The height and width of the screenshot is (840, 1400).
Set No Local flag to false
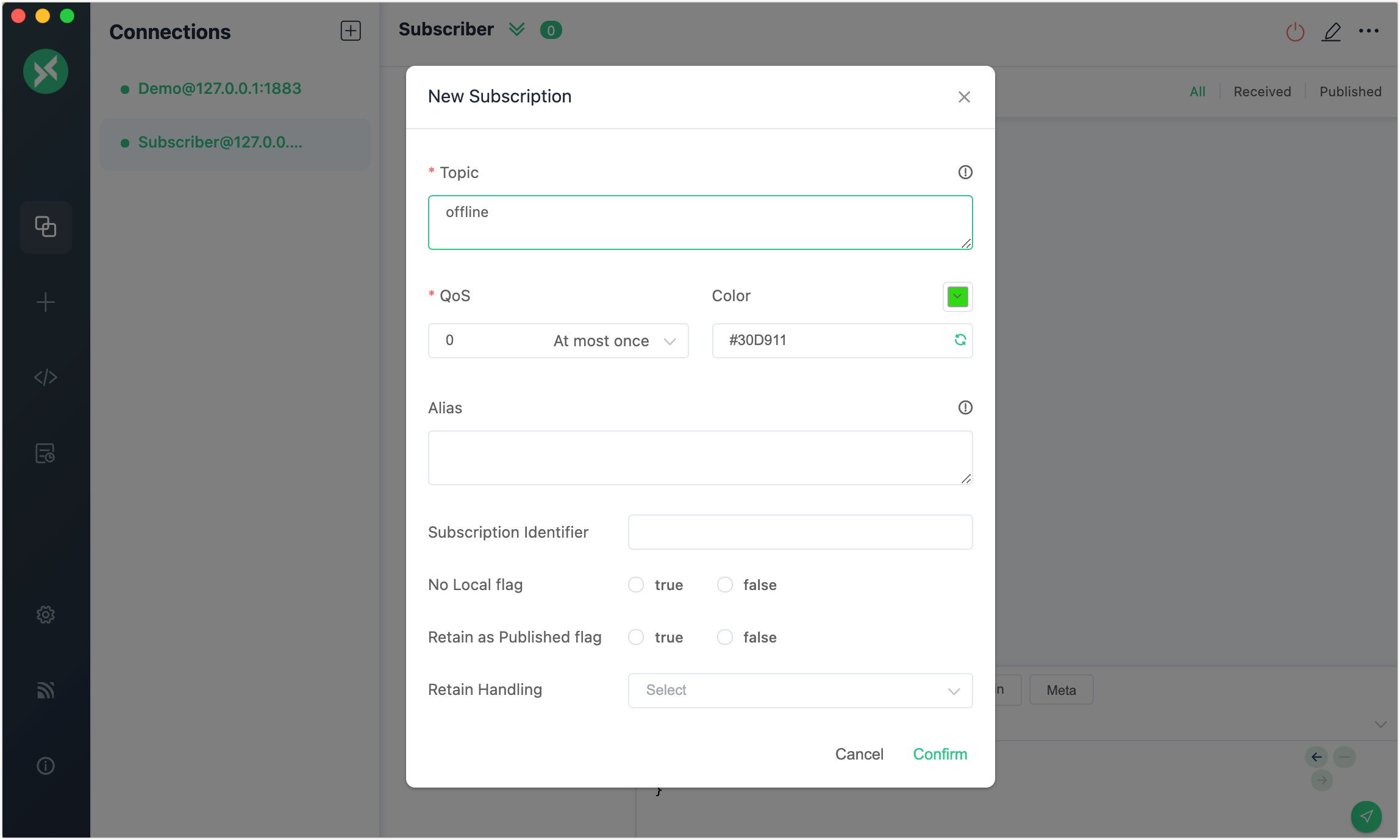point(725,585)
